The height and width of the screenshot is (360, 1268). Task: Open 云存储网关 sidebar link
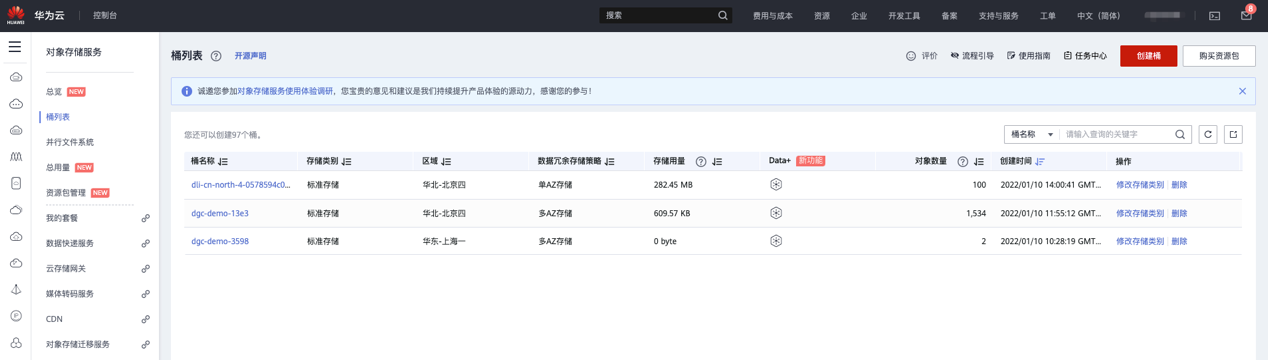[66, 268]
